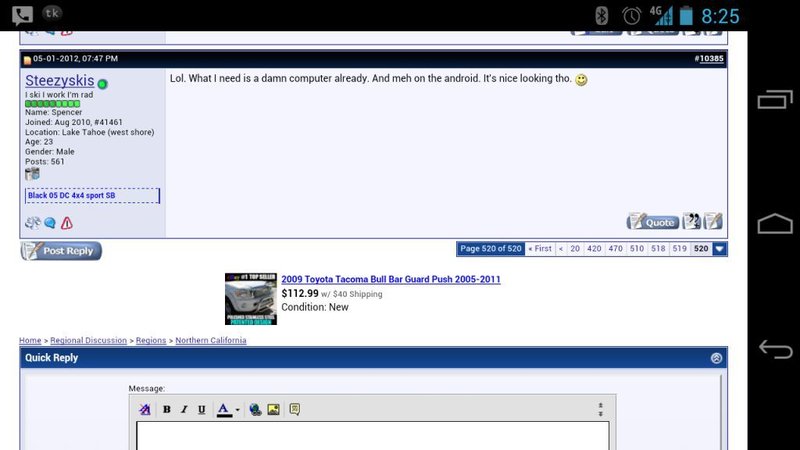Report post with red warning triangle
The image size is (800, 450).
67,223
